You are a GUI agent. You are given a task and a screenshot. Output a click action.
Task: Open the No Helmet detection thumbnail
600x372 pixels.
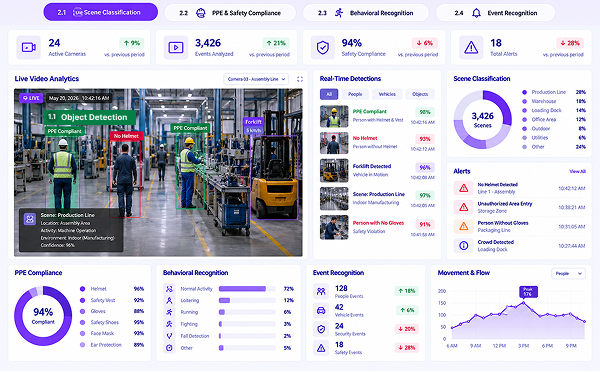(334, 143)
